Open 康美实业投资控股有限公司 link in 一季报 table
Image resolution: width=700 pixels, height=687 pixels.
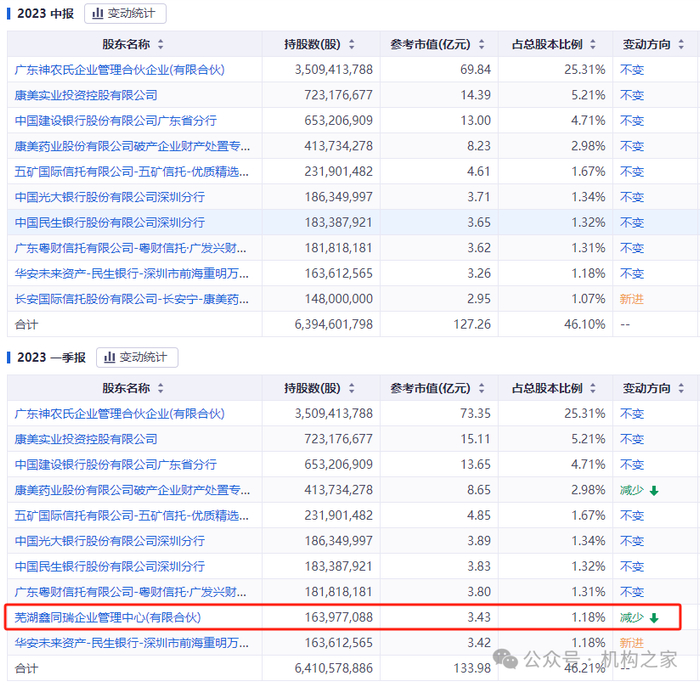pyautogui.click(x=86, y=439)
